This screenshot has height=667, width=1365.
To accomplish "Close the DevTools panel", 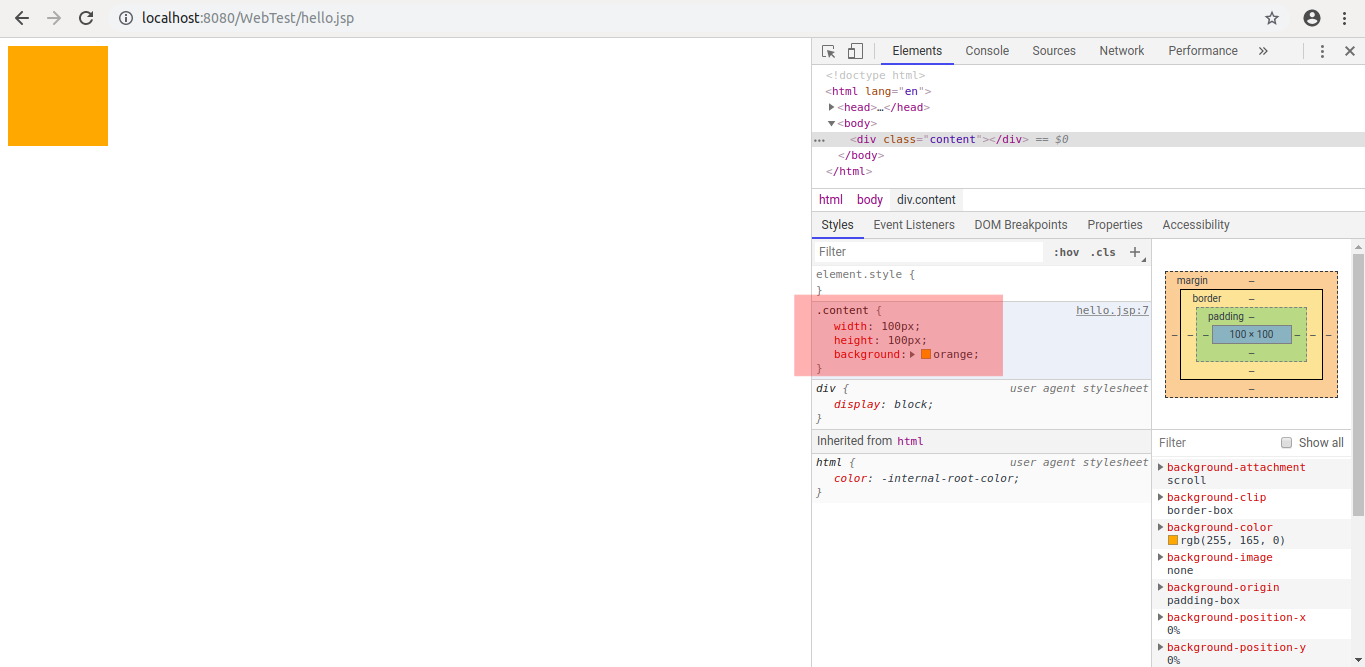I will click(1349, 51).
